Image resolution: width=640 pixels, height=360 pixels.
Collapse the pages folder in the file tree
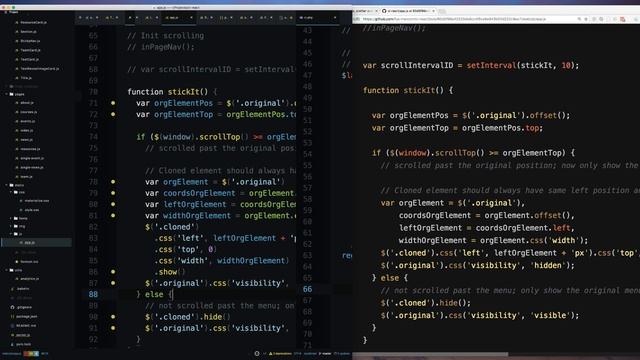click(7, 94)
